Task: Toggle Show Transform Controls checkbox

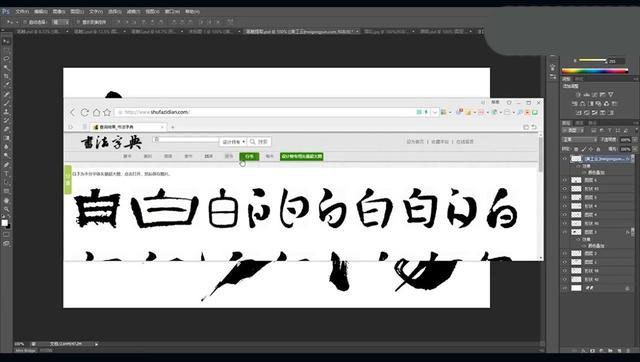Action: [78, 22]
